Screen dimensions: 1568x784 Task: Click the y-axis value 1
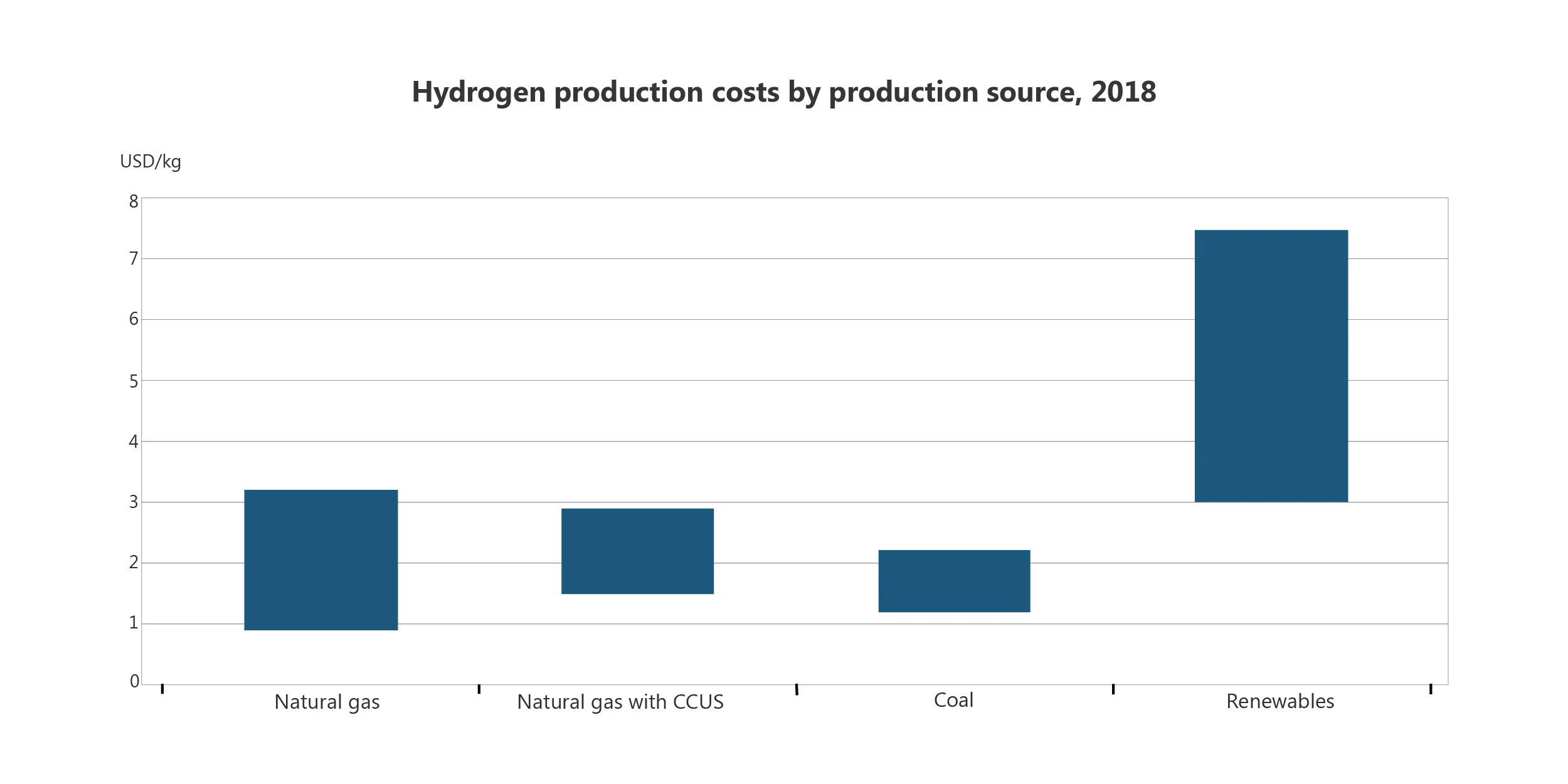tap(134, 623)
